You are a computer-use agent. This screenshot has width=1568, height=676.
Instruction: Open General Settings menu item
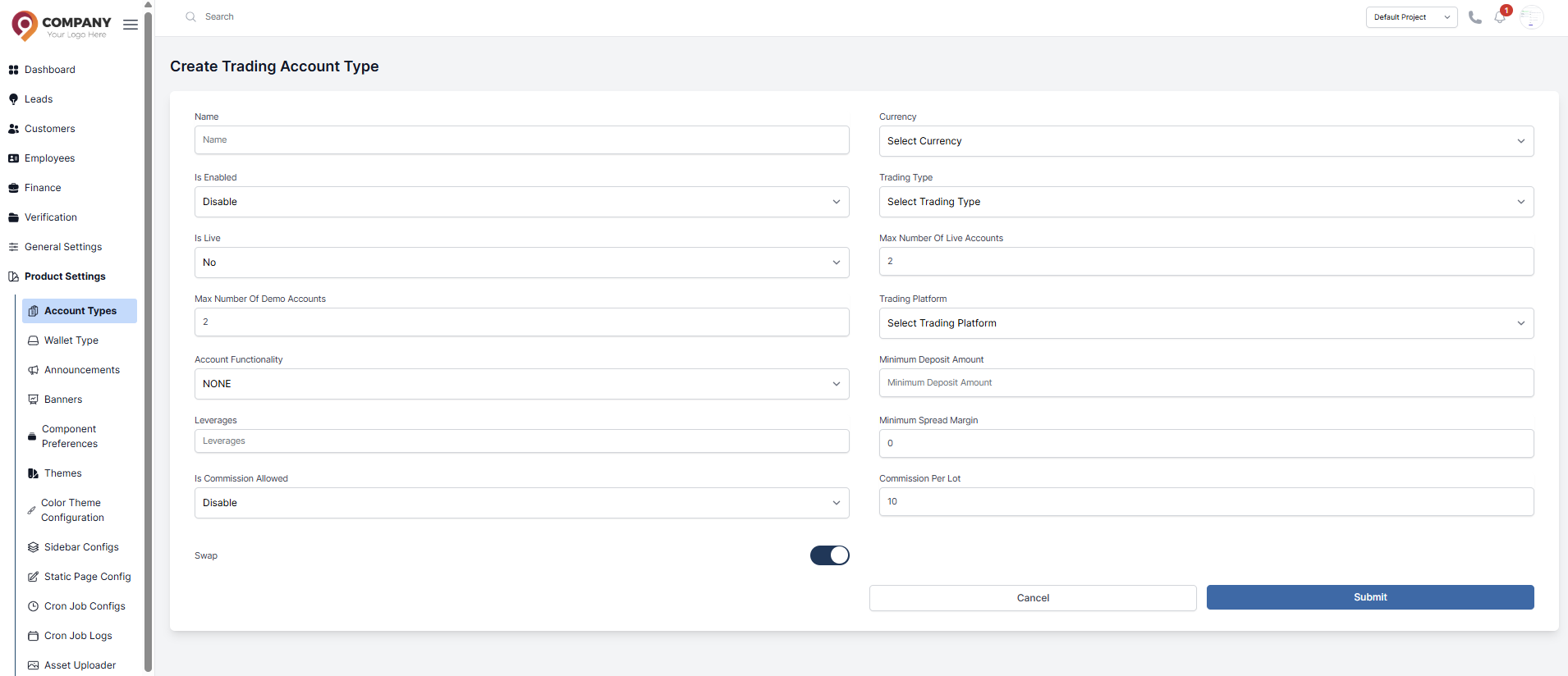(x=63, y=247)
